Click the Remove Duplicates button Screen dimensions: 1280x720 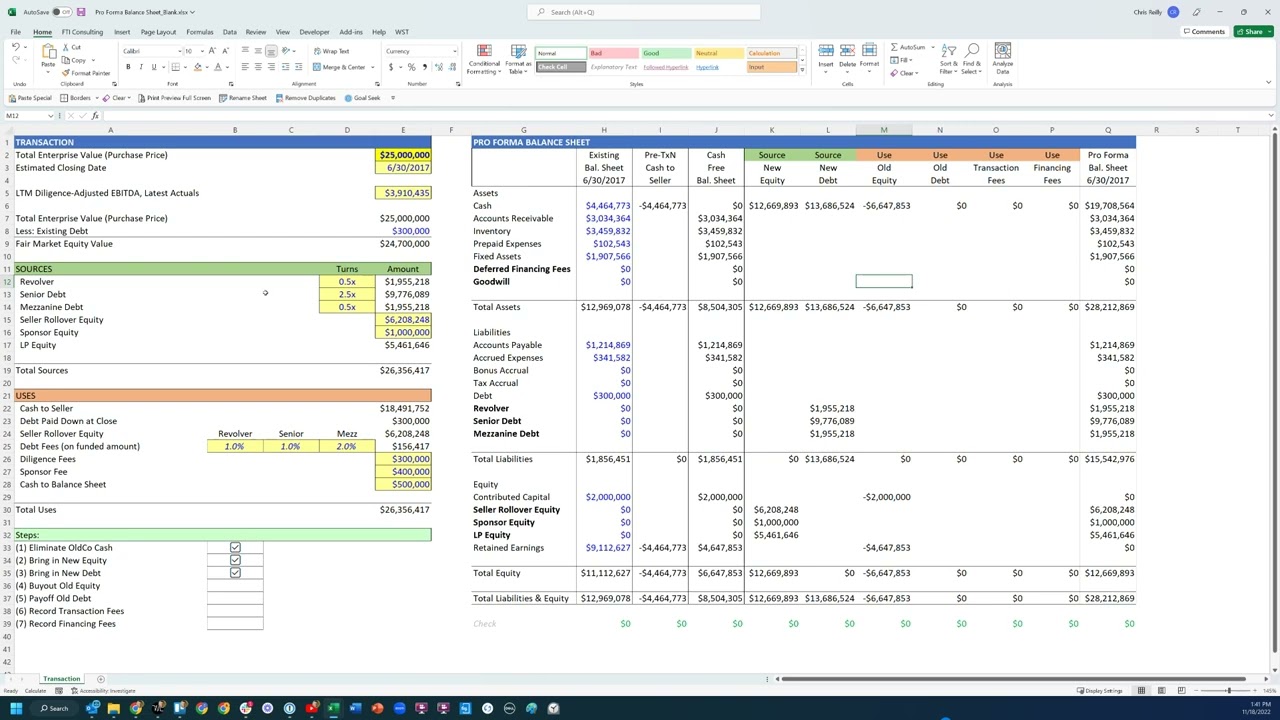point(304,98)
